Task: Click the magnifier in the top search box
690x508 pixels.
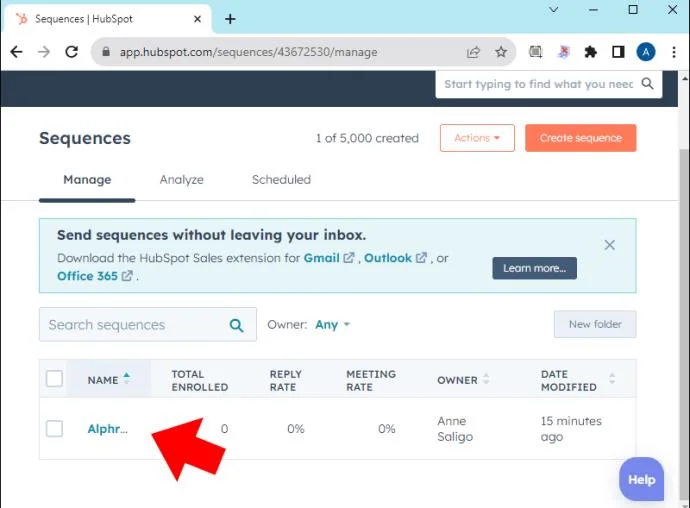Action: click(647, 84)
